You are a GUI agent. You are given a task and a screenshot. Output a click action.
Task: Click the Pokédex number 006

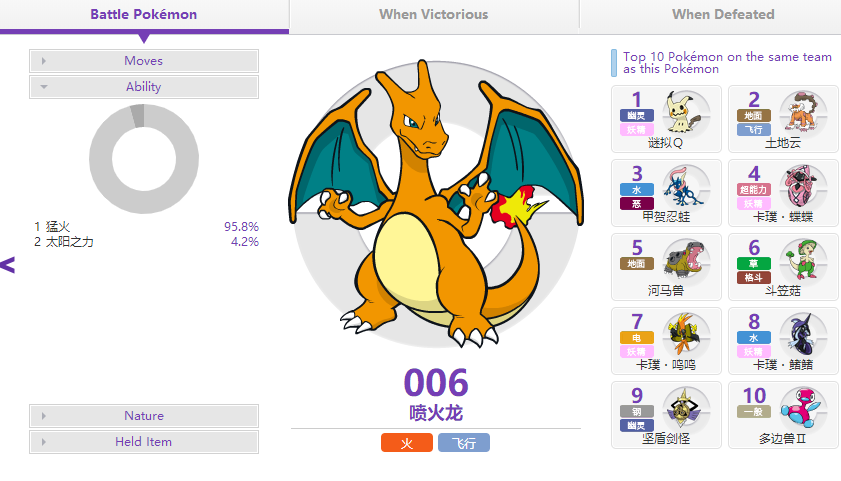436,382
